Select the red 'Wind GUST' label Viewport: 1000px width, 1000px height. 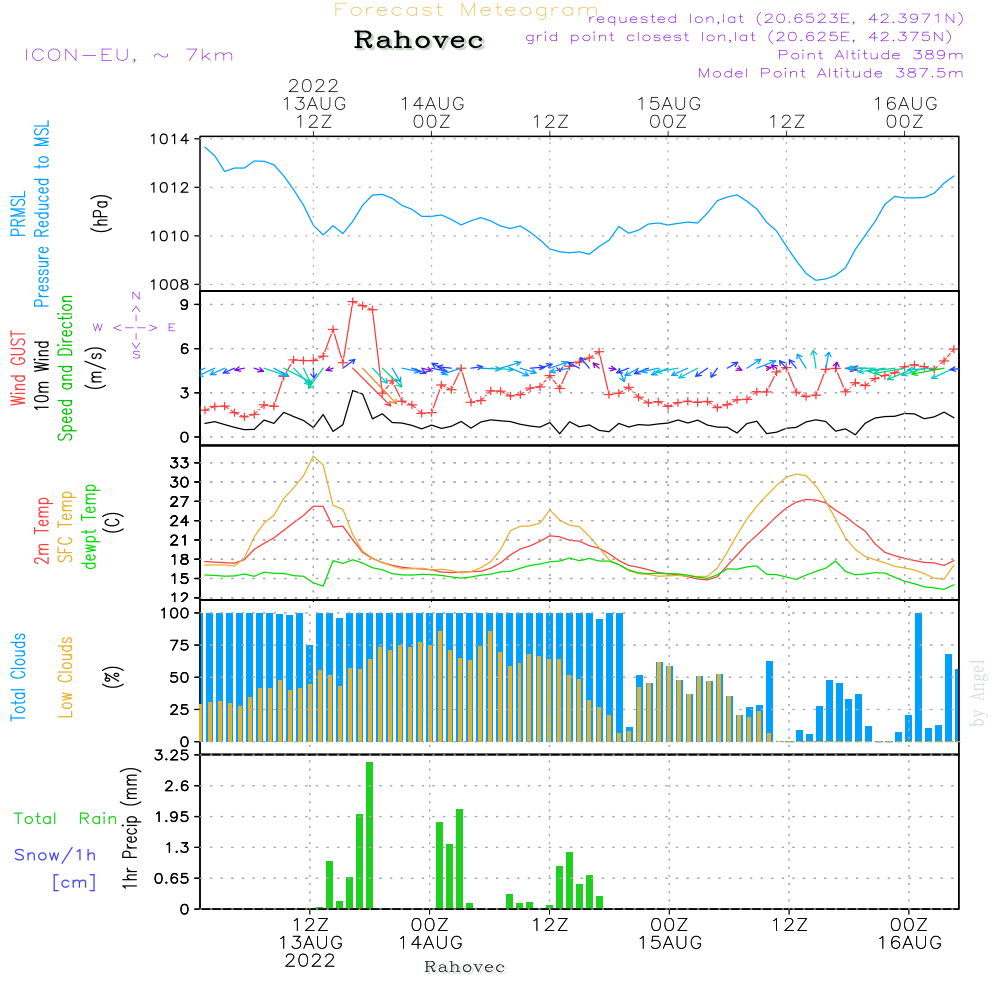(x=18, y=369)
